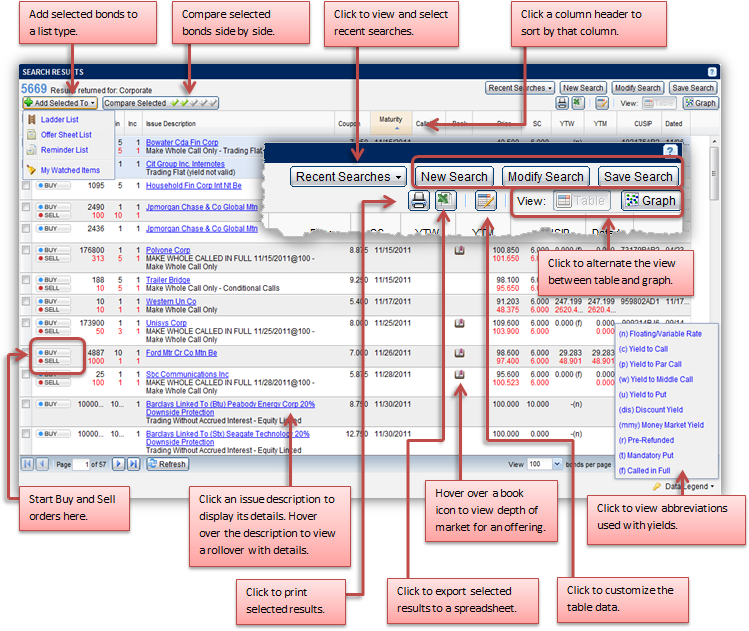Click the help question mark icon
The image size is (749, 631).
point(711,73)
